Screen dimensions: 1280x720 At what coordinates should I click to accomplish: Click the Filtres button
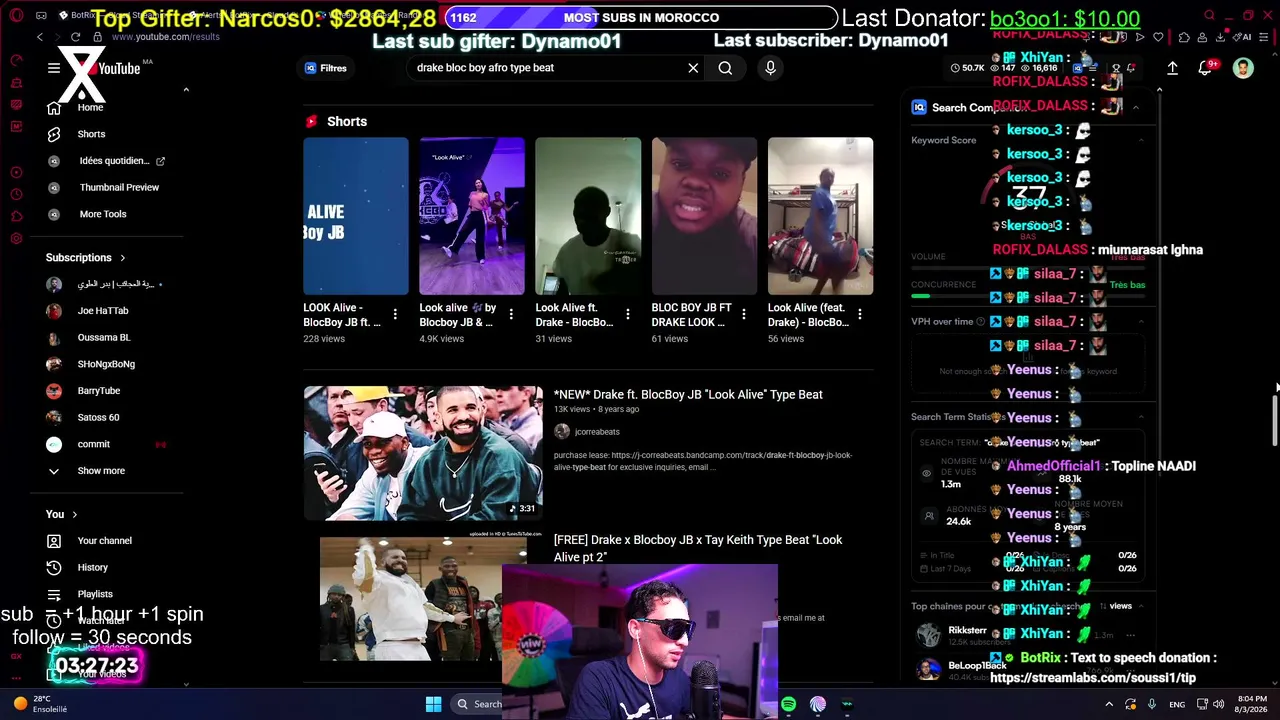[326, 68]
